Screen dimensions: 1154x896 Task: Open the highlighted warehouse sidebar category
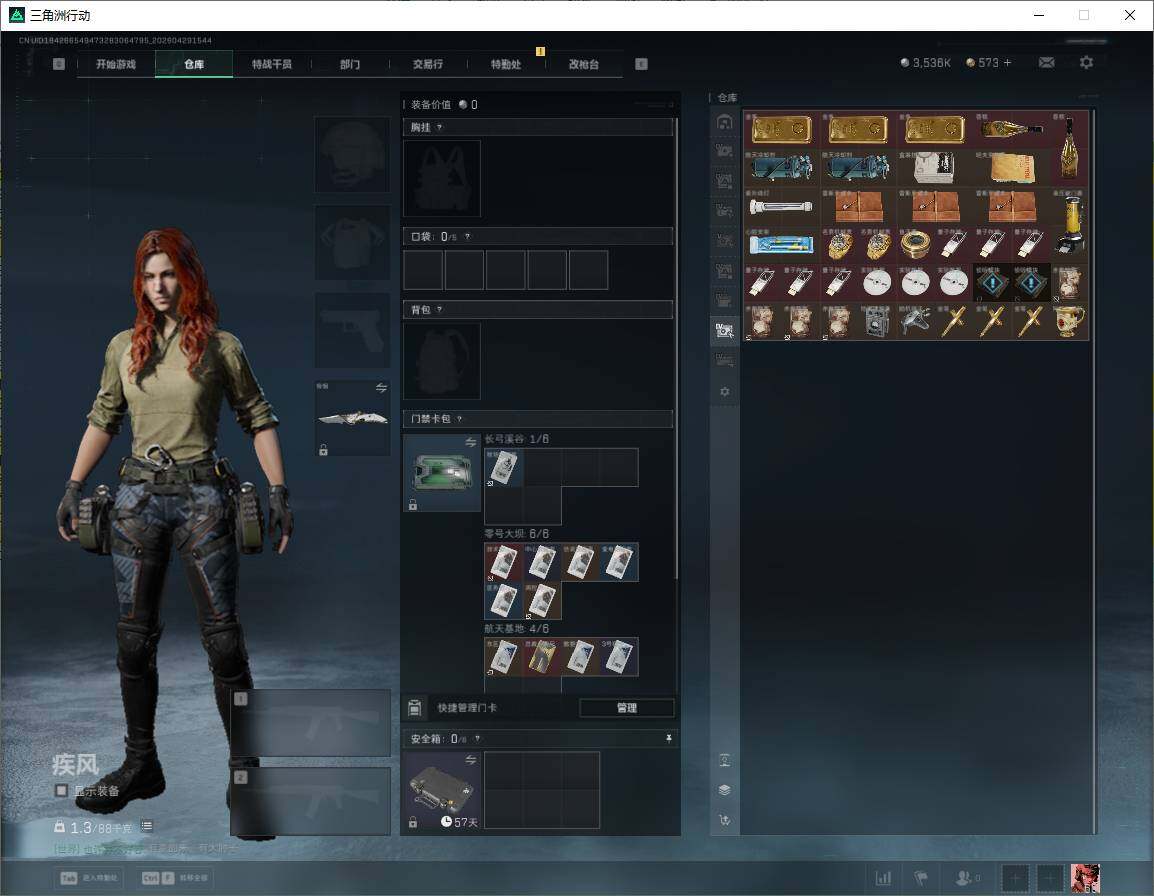(724, 330)
